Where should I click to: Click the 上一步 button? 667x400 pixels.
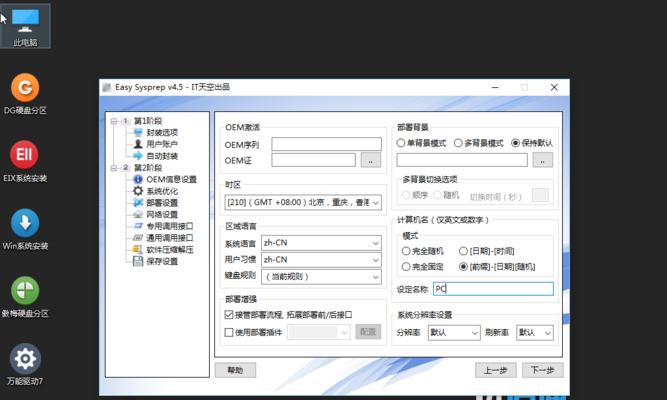(x=496, y=370)
